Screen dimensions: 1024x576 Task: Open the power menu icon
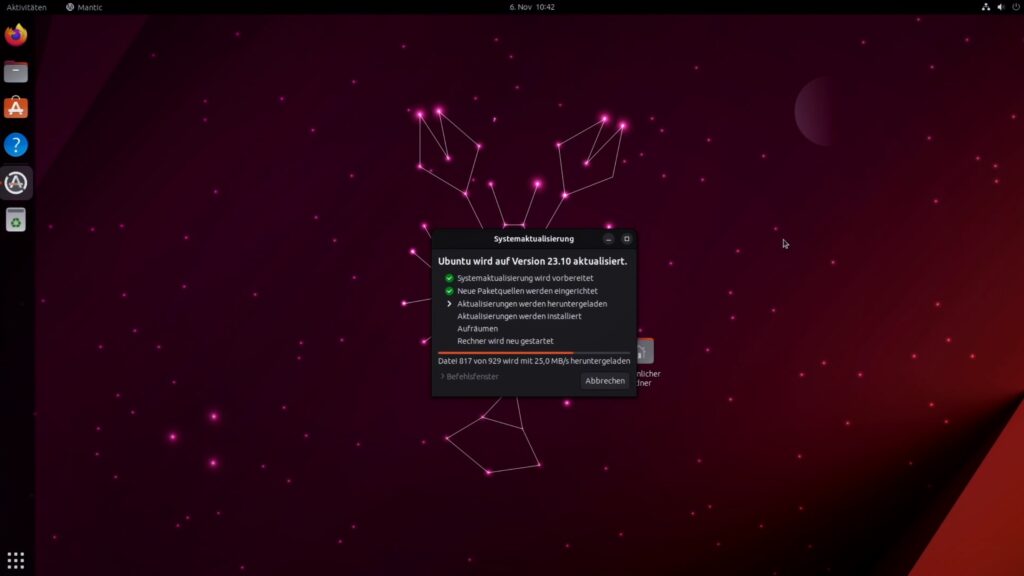[1016, 7]
